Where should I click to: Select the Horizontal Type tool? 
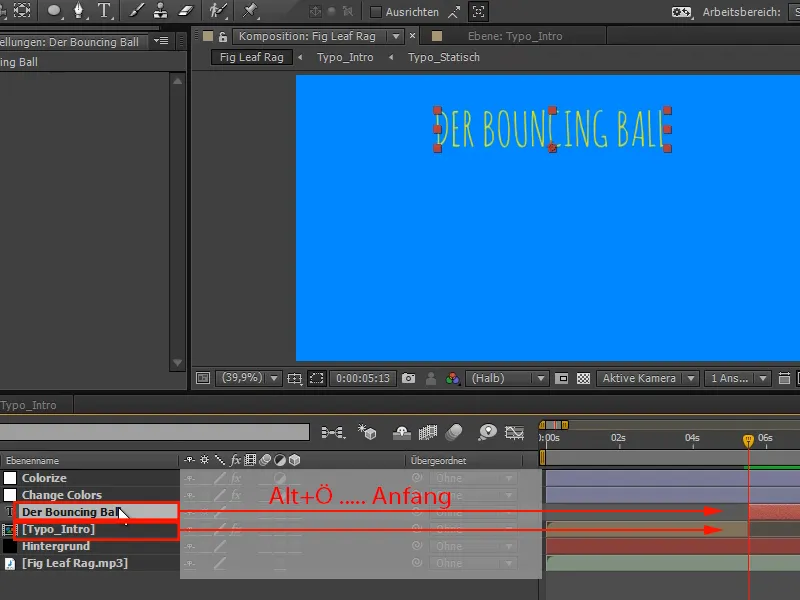click(104, 11)
